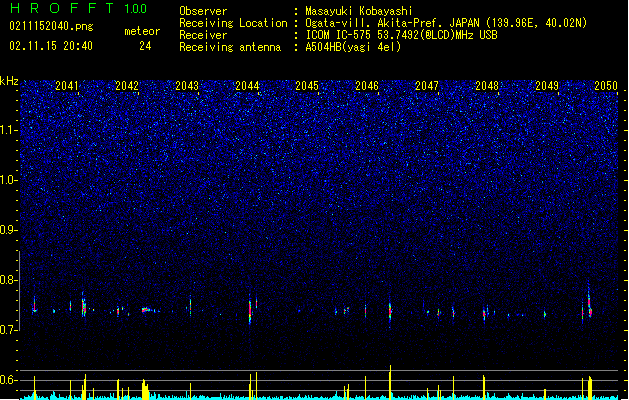The width and height of the screenshot is (629, 400).
Task: Click the antenna value A504HB(yagi 4el)
Action: [x=353, y=47]
